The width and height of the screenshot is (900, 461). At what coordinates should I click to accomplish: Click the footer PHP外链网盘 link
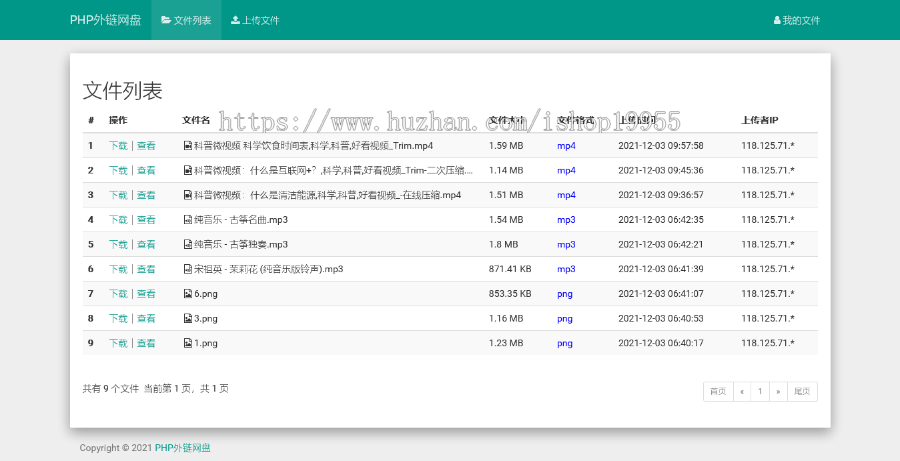click(183, 448)
